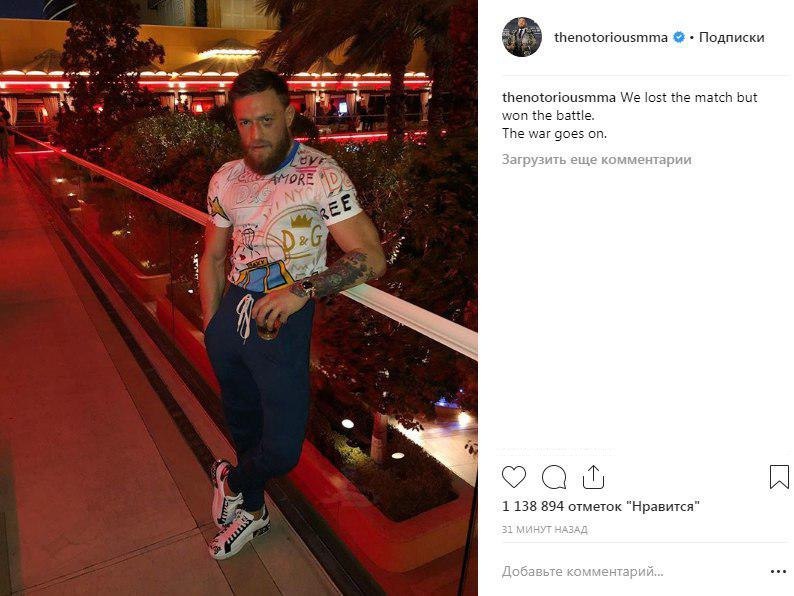View the 1 138 894 likes list
The height and width of the screenshot is (596, 794).
click(x=601, y=506)
